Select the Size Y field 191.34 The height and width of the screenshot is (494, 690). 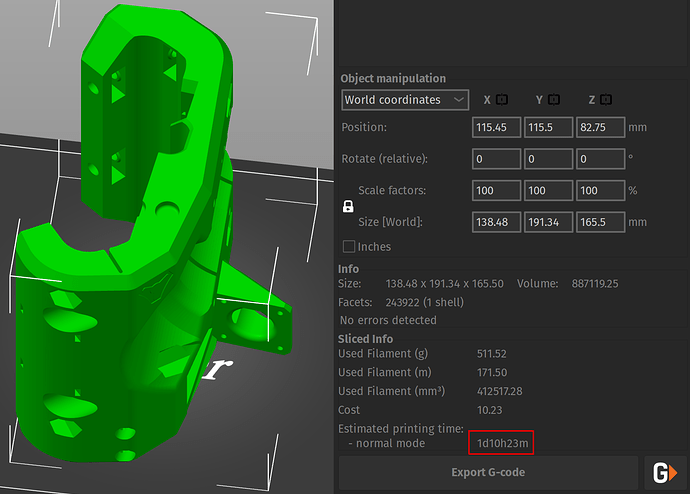[548, 222]
